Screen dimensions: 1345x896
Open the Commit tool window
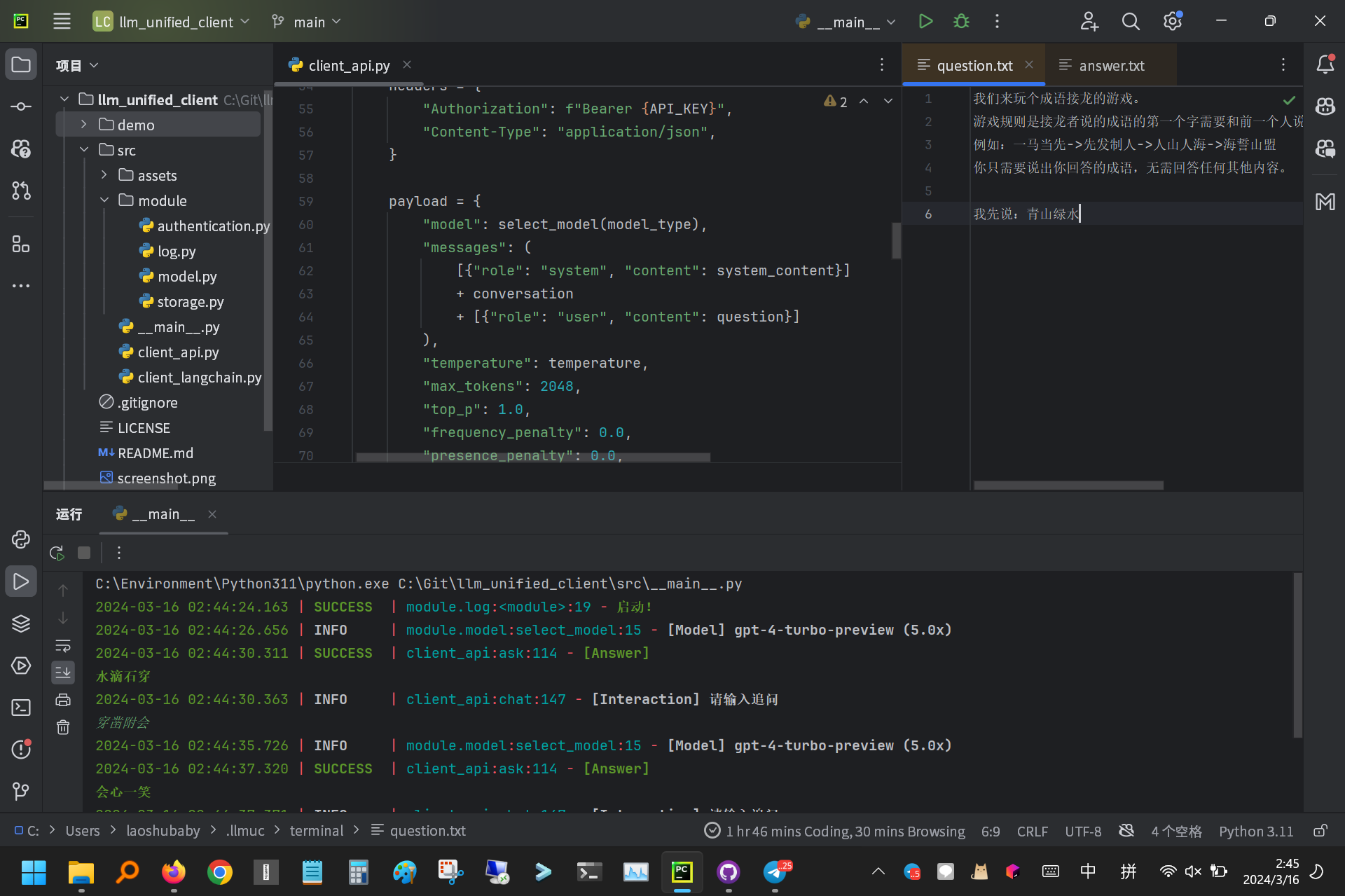coord(21,106)
